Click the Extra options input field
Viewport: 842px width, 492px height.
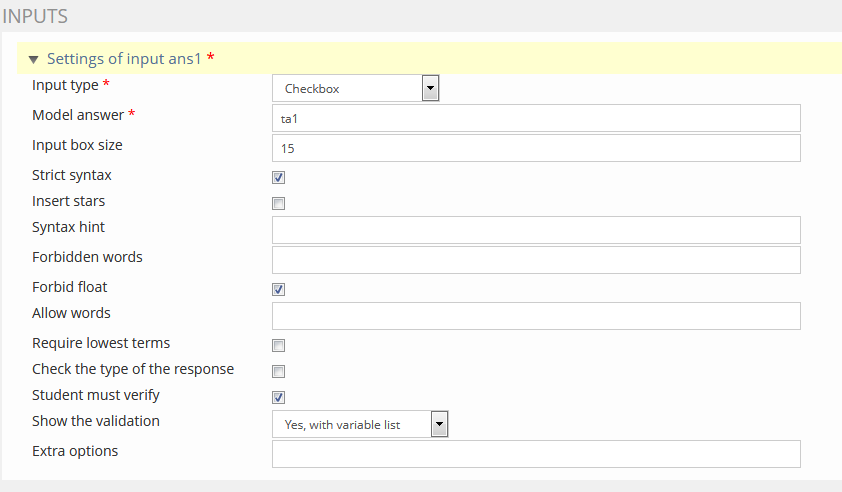click(536, 454)
